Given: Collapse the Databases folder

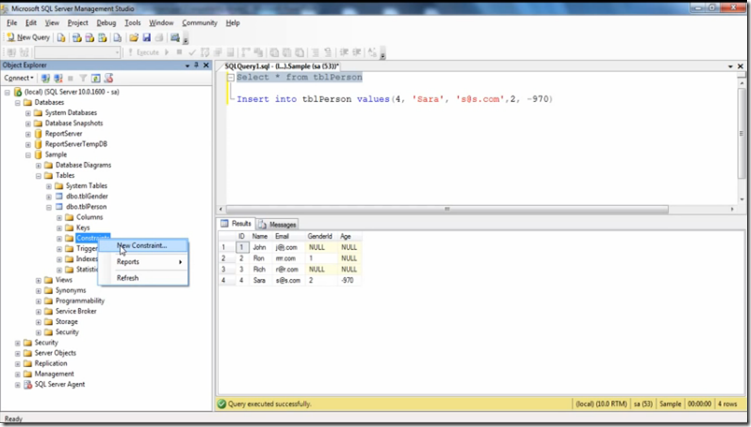Looking at the screenshot, I should click(x=18, y=102).
